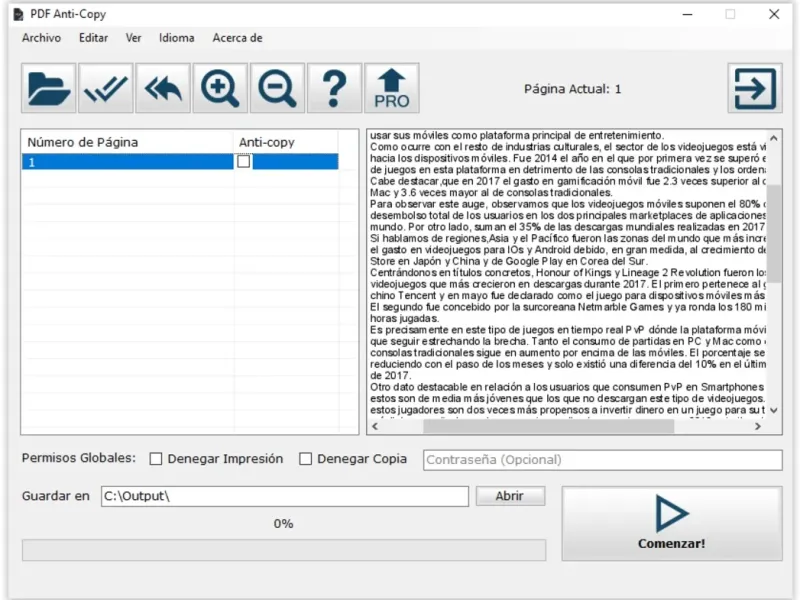This screenshot has height=600, width=800.
Task: Click the Contraseña (Opcional) password field
Action: (603, 460)
